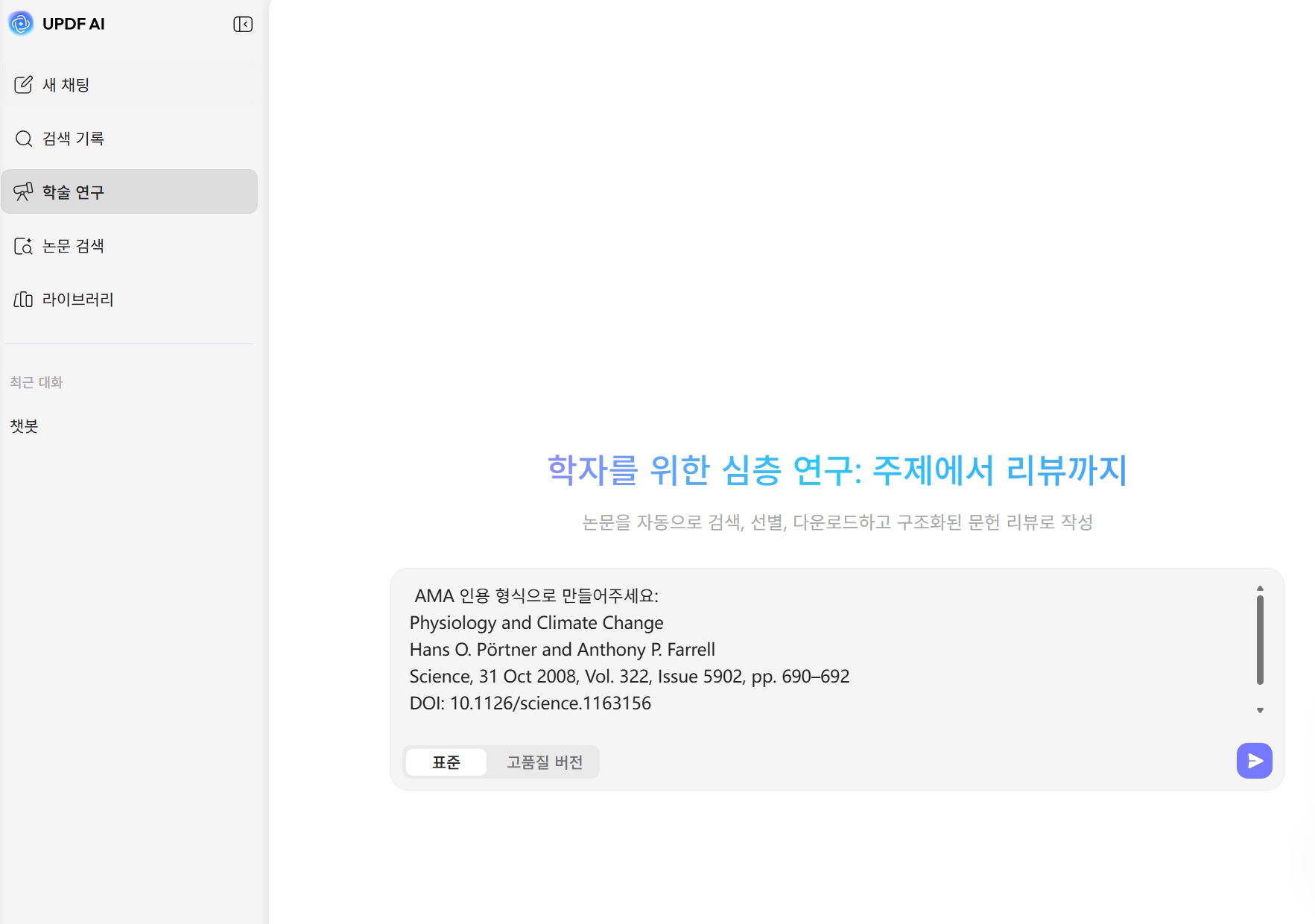
Task: Click the books icon beside 라이브러리
Action: pyautogui.click(x=24, y=300)
